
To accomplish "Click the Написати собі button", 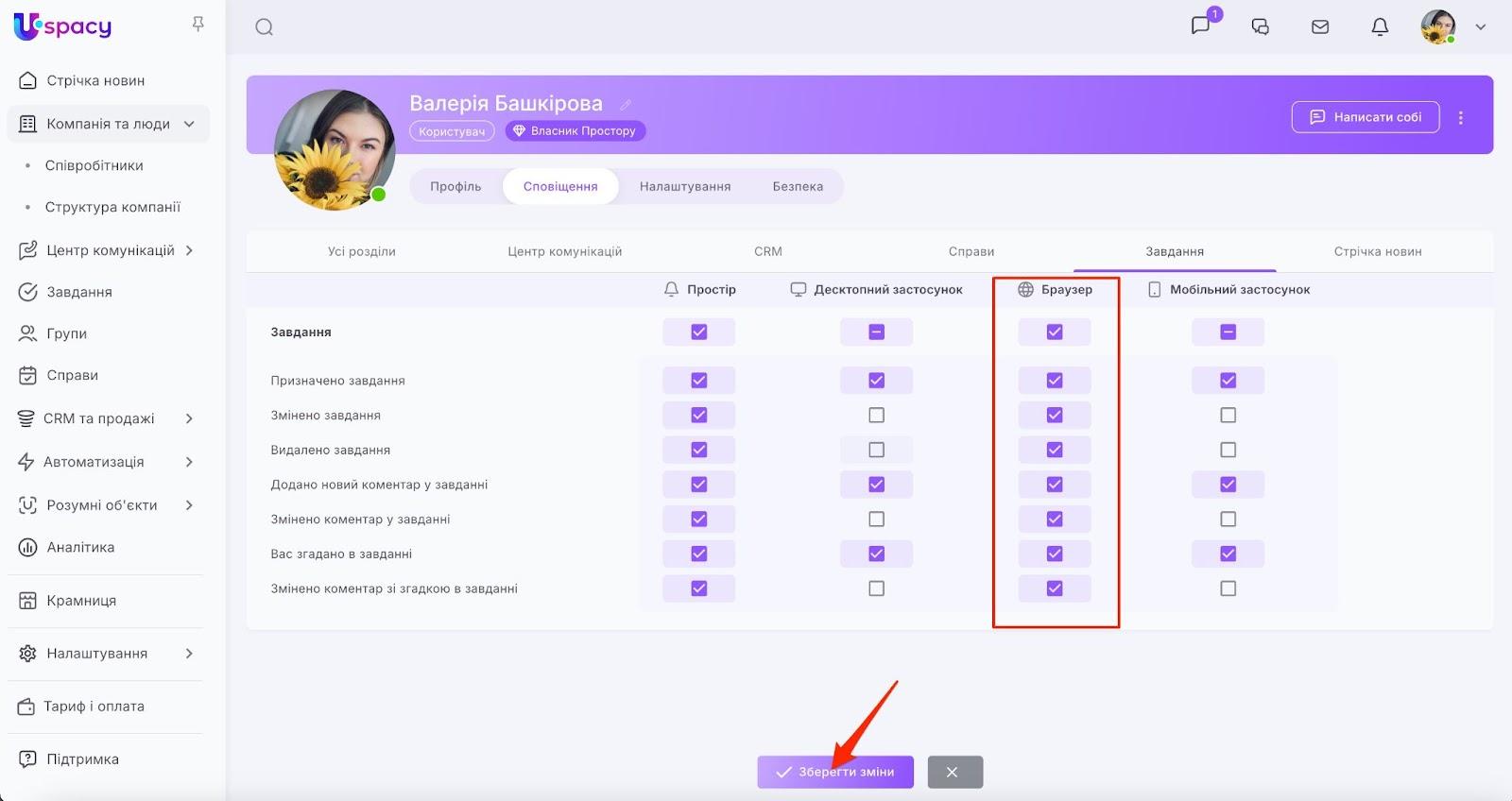I will 1366,117.
